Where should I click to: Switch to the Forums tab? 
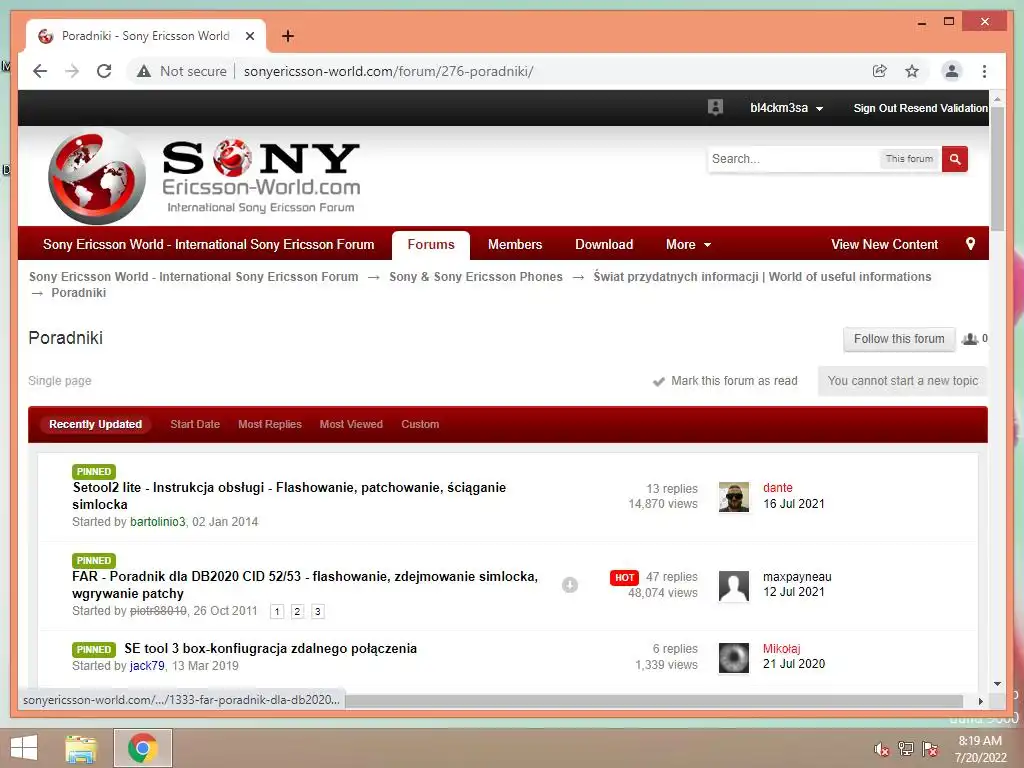pyautogui.click(x=431, y=244)
